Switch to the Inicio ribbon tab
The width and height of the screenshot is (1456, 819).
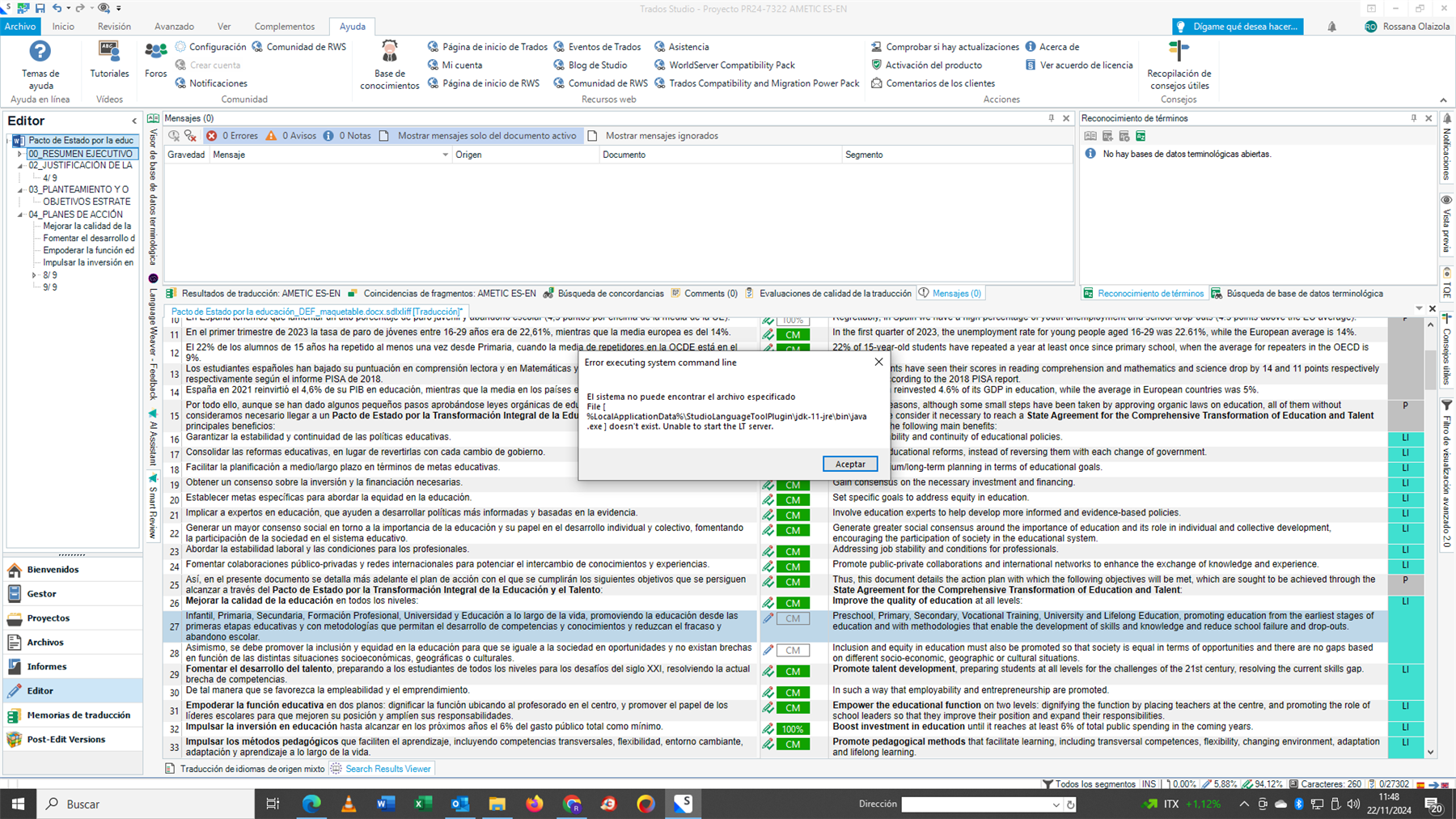(63, 27)
